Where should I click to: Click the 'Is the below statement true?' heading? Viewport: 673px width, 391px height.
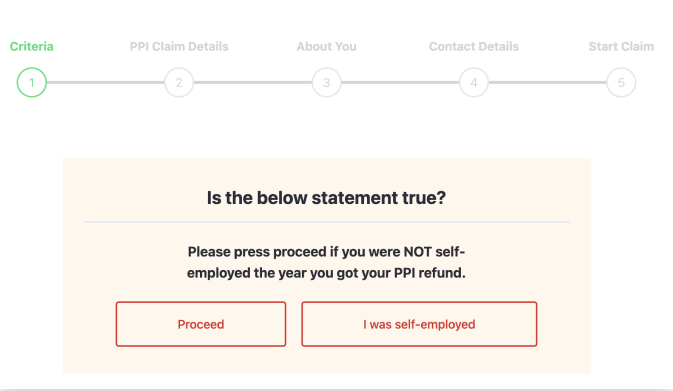point(326,198)
